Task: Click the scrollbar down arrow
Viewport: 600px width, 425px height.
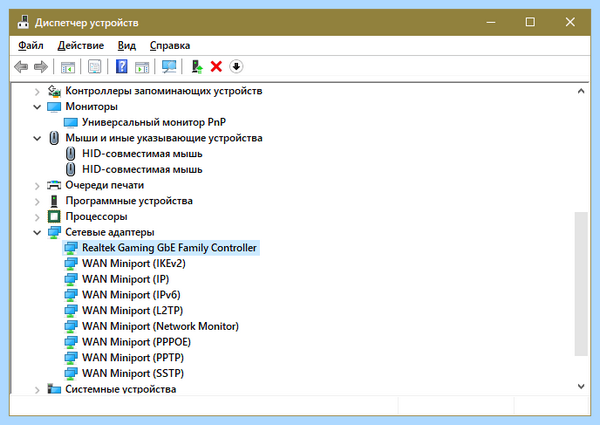Action: click(581, 386)
